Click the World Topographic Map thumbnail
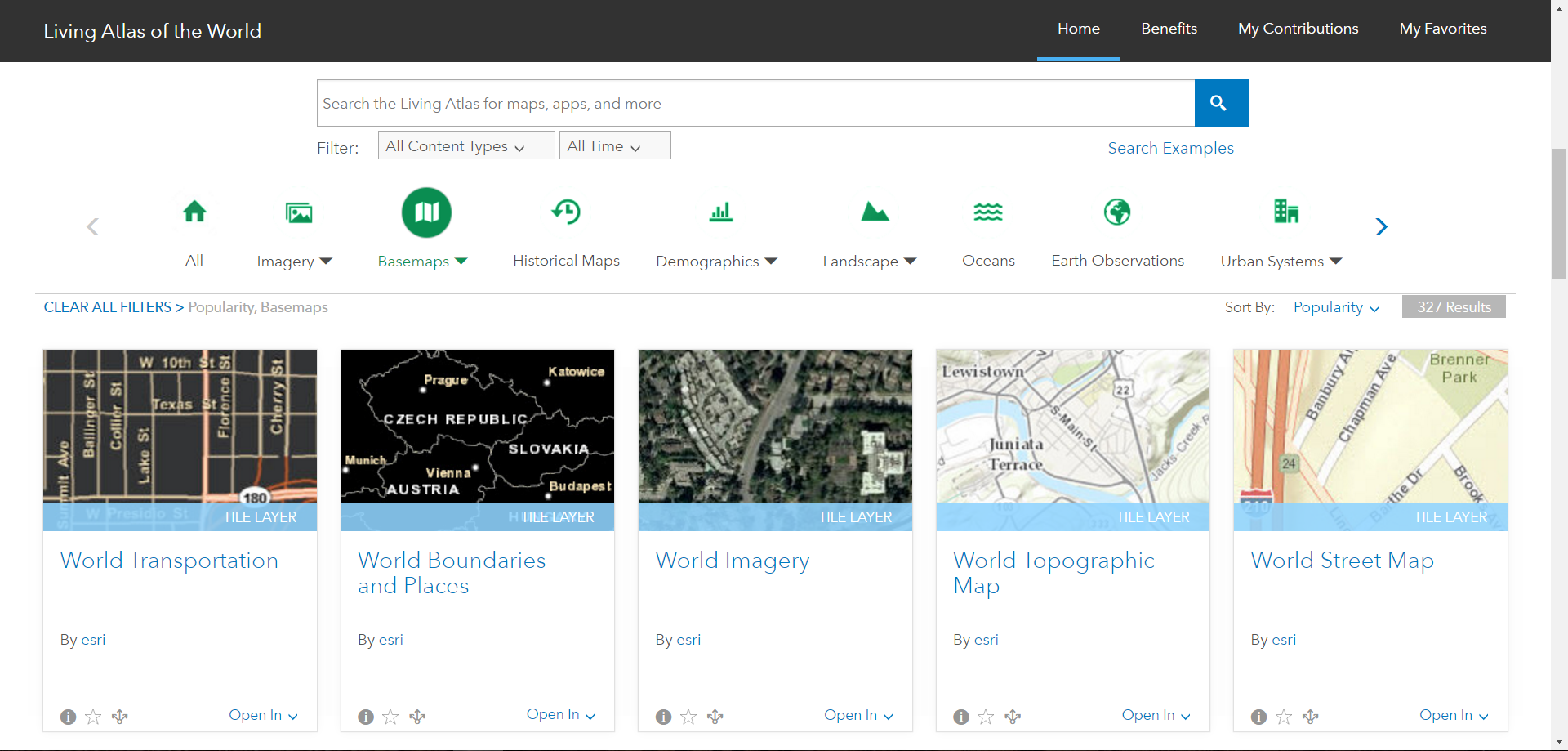 1073,440
